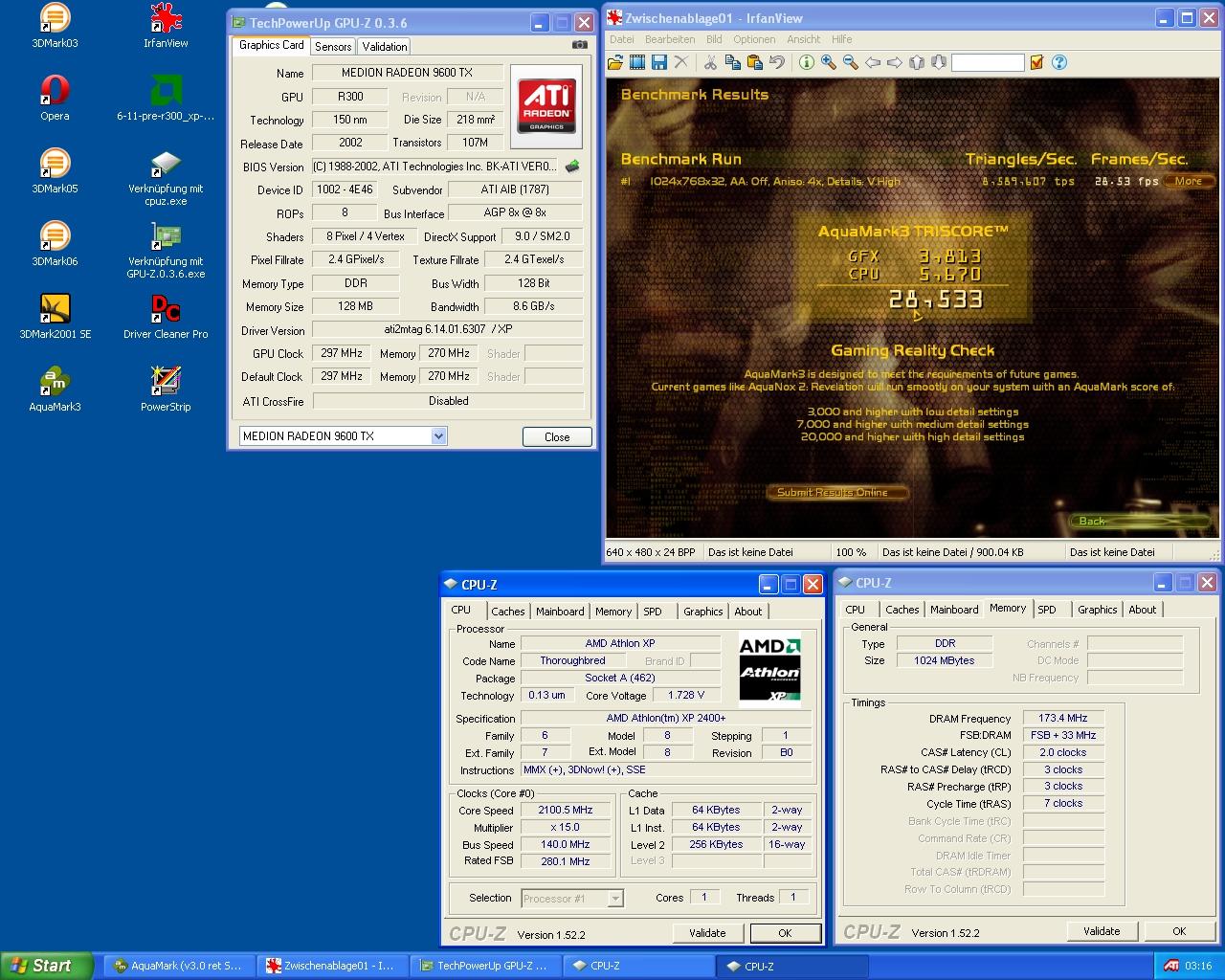Screen dimensions: 1225x980
Task: Open the IrfanView desktop shortcut
Action: tap(166, 26)
